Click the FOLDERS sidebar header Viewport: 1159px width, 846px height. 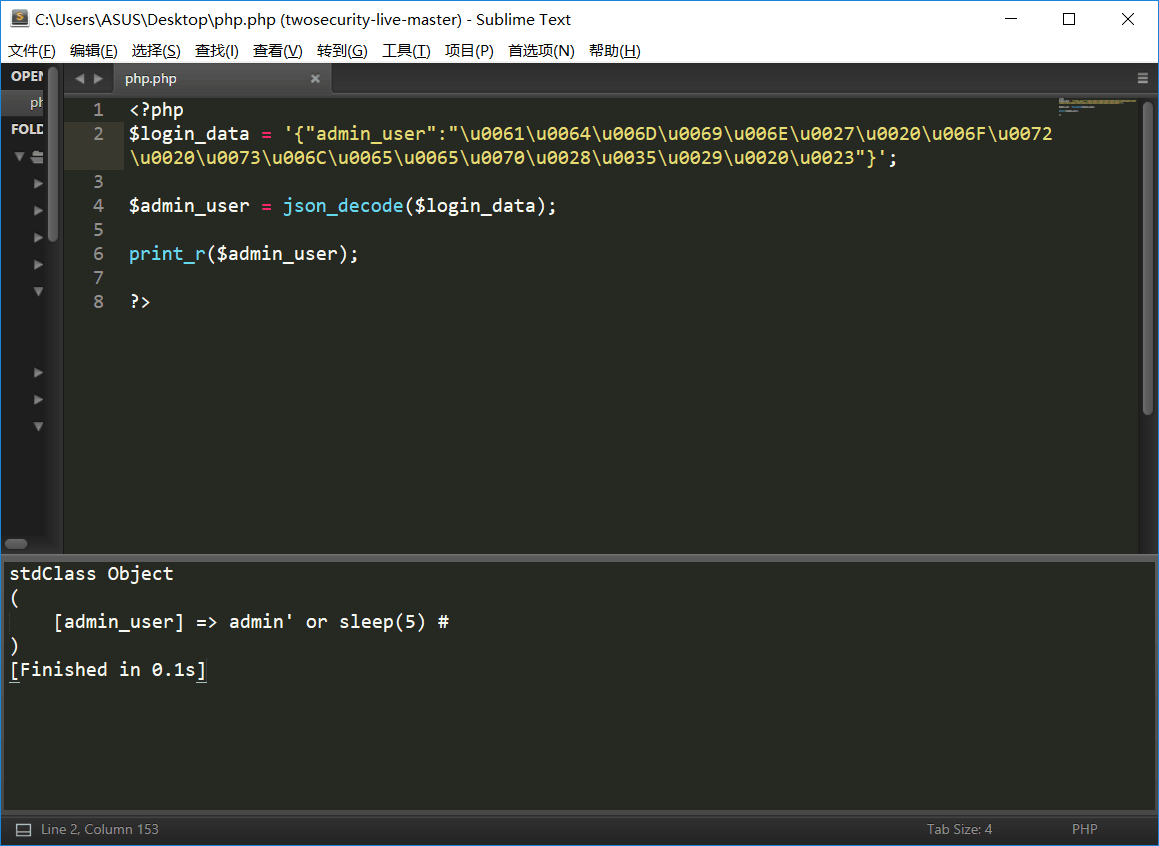27,129
